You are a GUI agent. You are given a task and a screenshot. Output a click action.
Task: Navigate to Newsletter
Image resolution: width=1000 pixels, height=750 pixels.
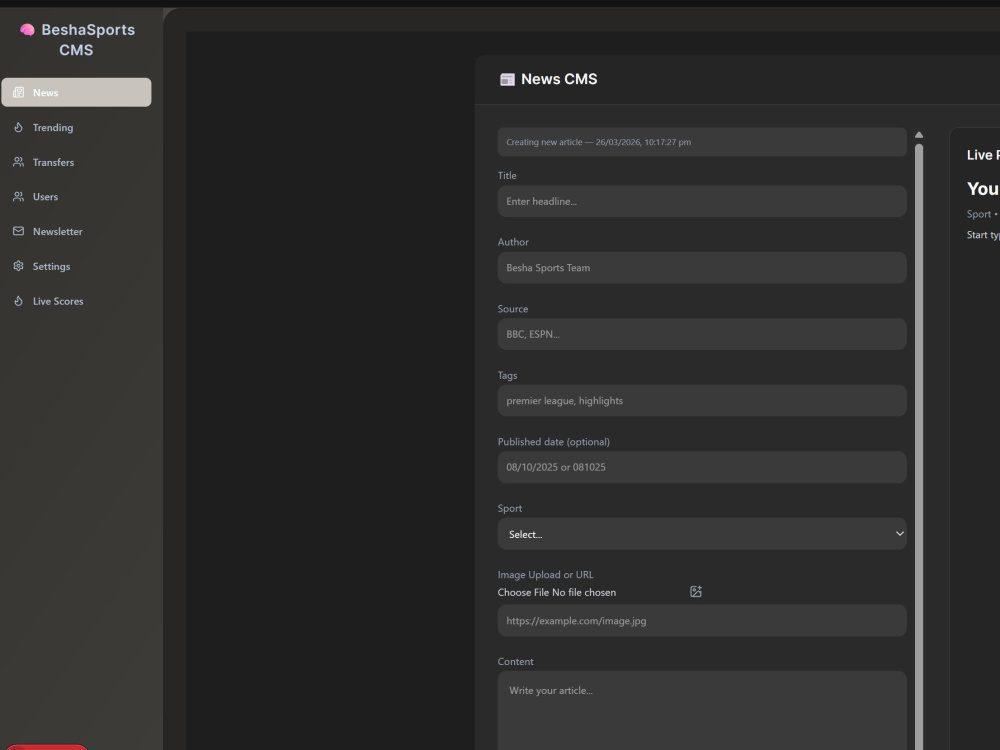[77, 232]
